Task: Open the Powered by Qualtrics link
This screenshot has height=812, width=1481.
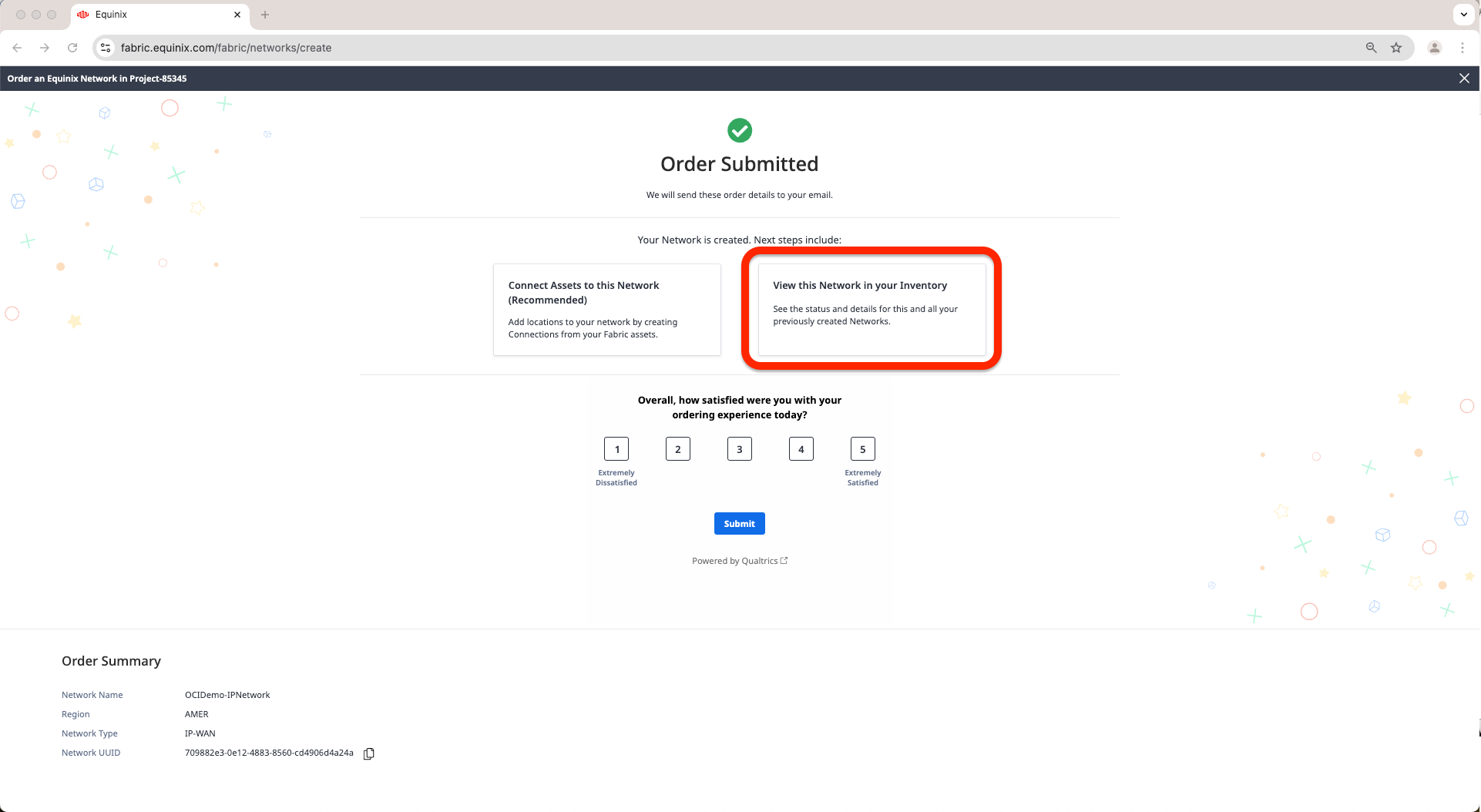Action: click(x=740, y=561)
